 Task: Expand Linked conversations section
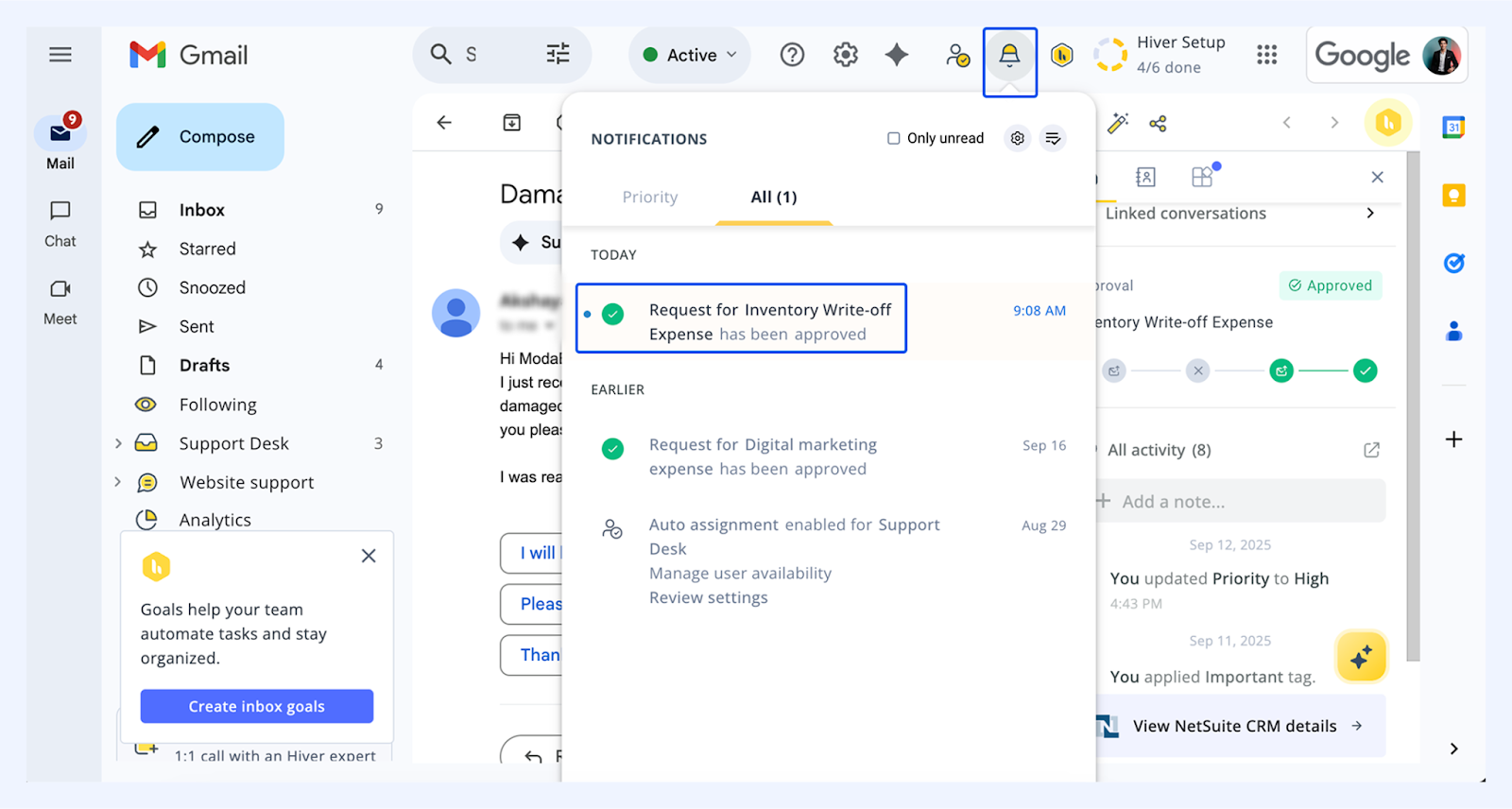1370,213
